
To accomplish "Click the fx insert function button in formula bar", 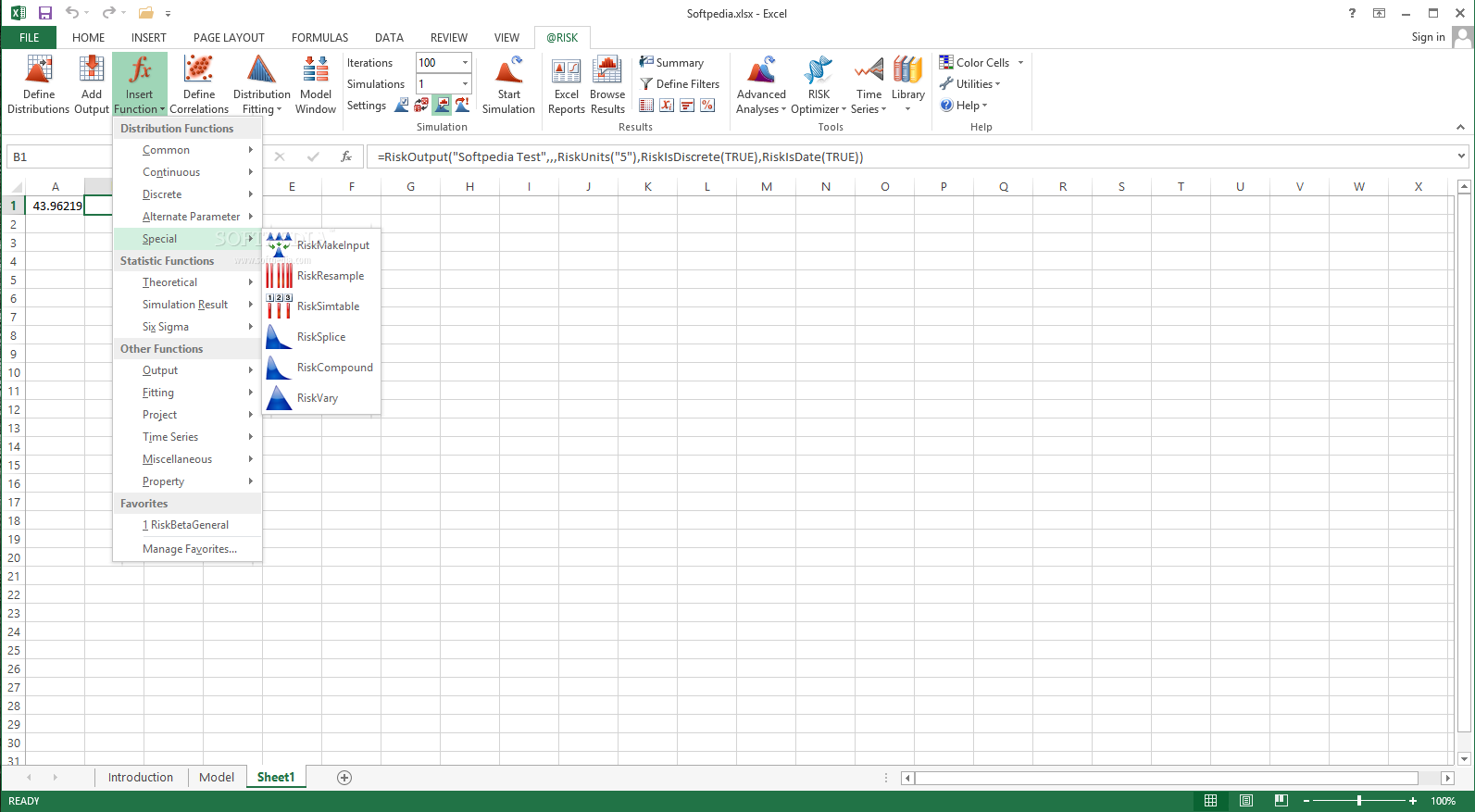I will pos(346,156).
